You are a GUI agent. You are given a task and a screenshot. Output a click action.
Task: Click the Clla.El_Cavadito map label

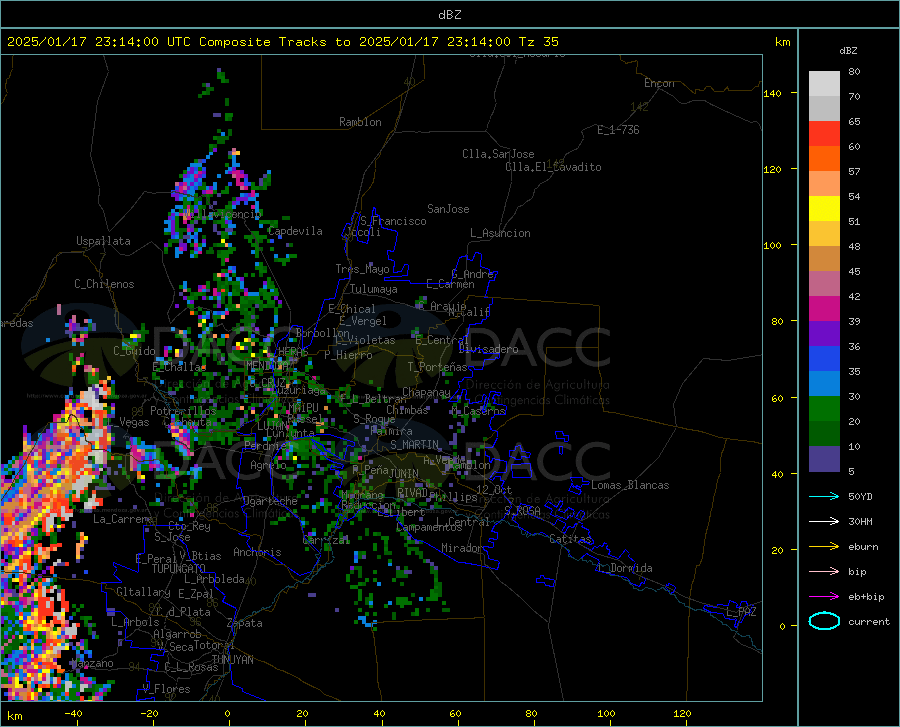coord(553,167)
